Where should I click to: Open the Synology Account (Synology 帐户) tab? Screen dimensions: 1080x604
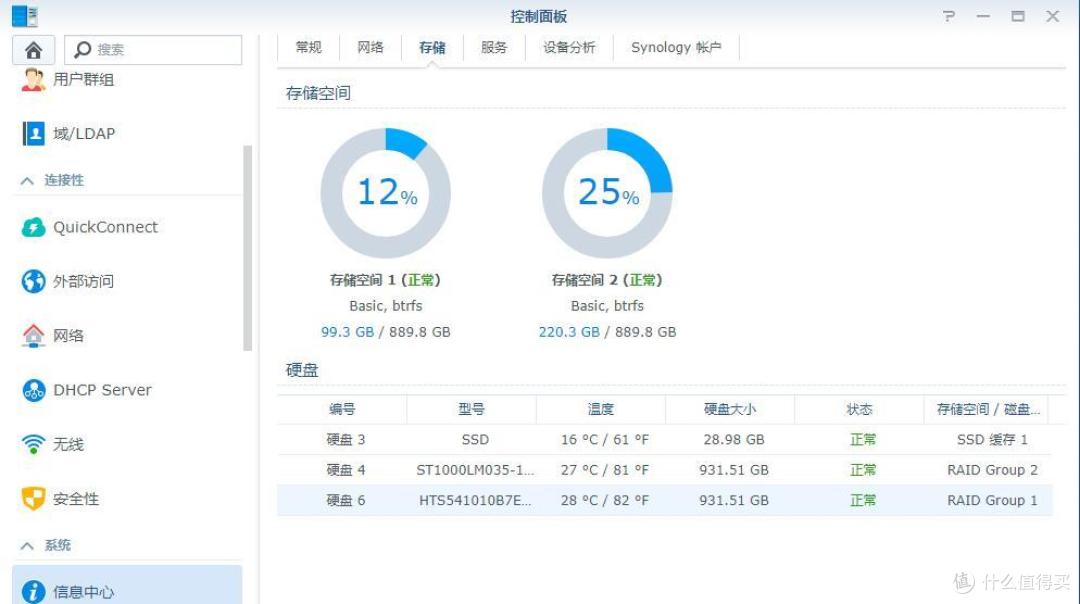[676, 48]
